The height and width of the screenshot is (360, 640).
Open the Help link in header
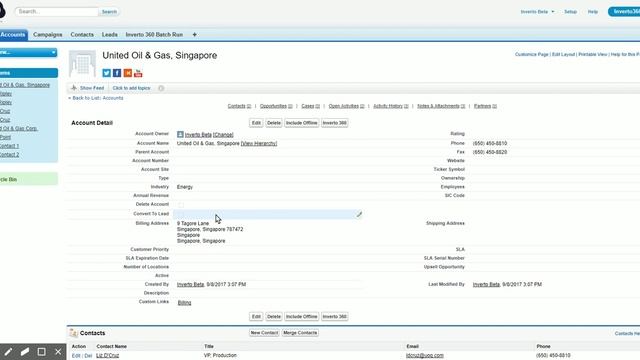click(593, 12)
